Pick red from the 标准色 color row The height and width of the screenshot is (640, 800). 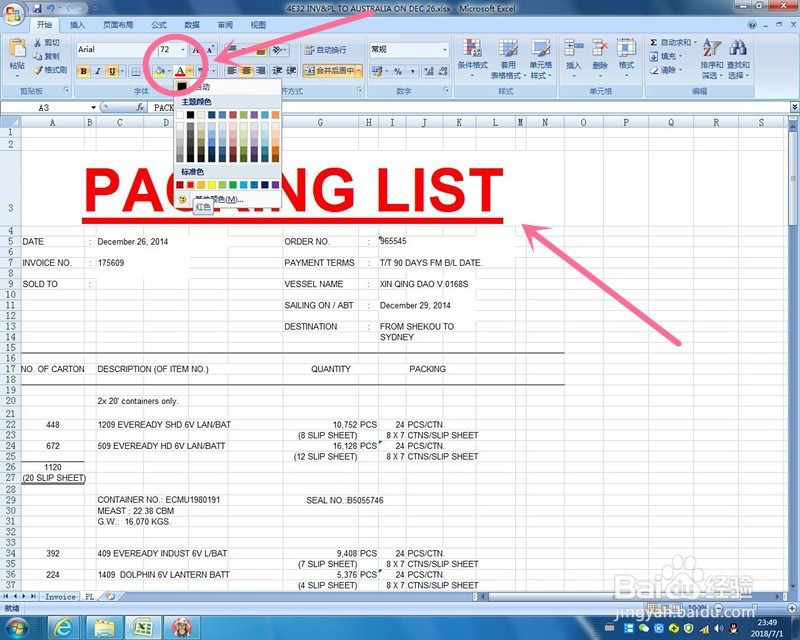coord(189,184)
